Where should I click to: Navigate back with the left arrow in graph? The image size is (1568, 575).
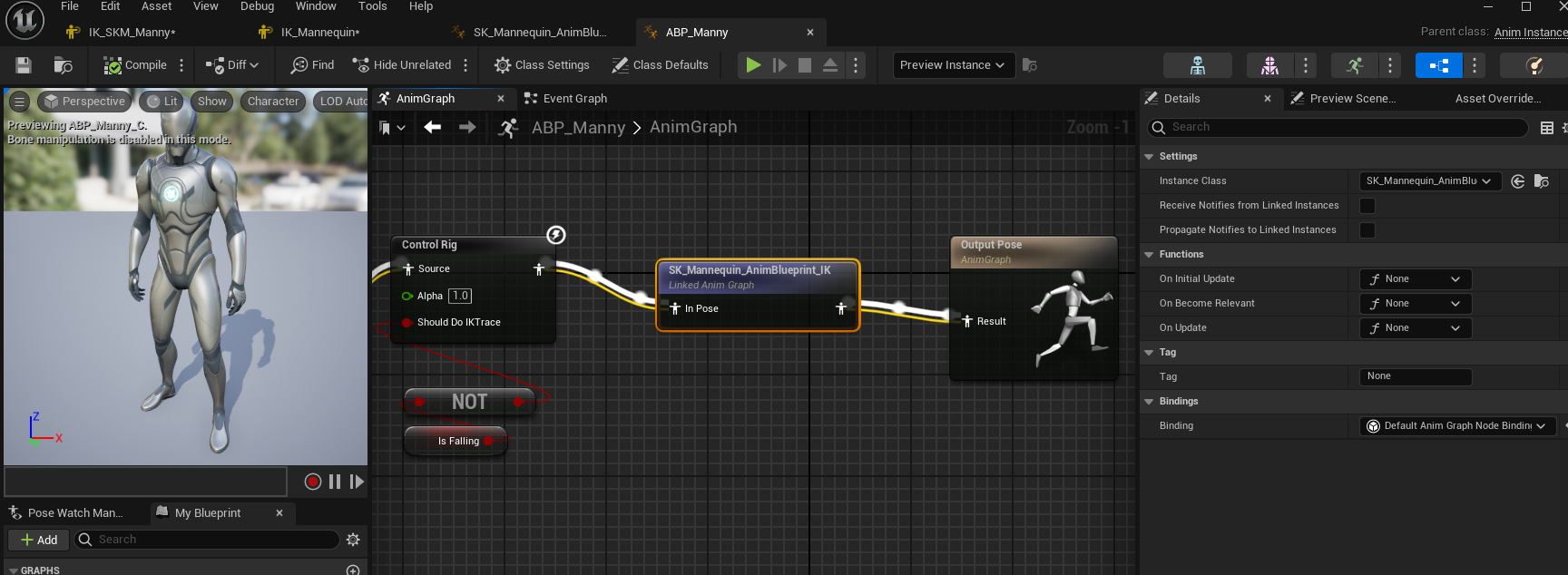(x=433, y=128)
